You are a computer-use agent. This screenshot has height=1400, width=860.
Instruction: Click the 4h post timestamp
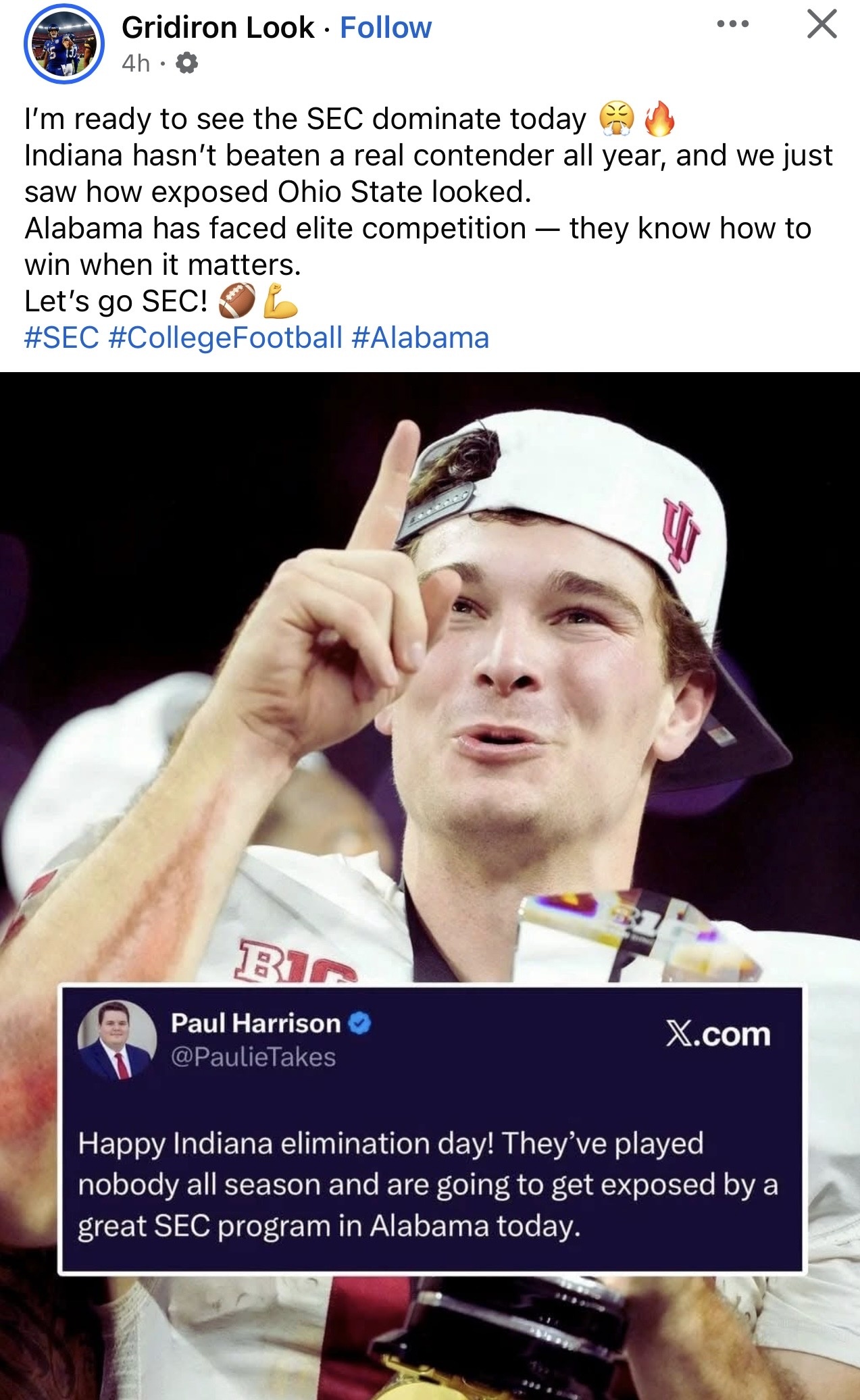pos(136,63)
